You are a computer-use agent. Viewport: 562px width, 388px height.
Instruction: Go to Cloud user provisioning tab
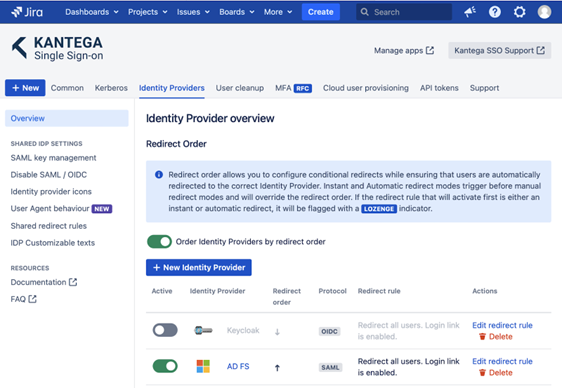click(x=366, y=88)
